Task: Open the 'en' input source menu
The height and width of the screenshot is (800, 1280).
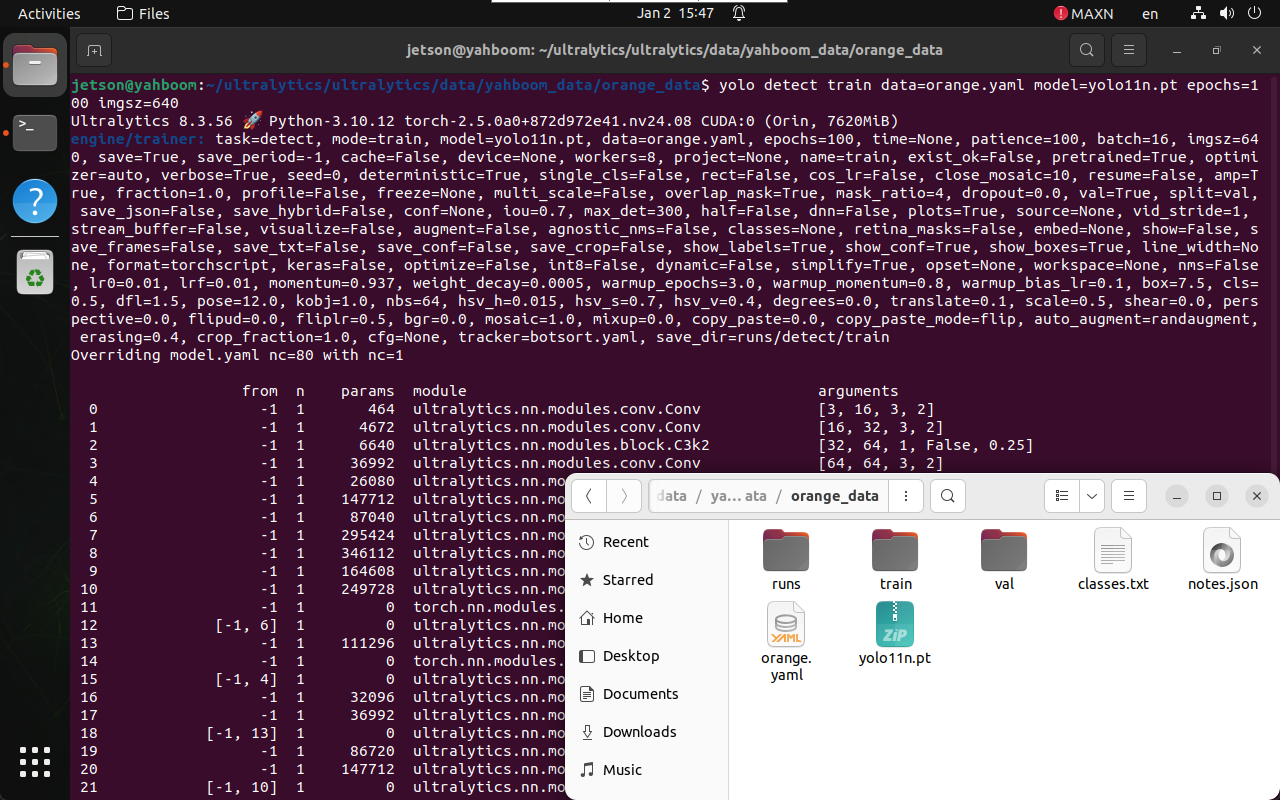Action: click(1150, 14)
